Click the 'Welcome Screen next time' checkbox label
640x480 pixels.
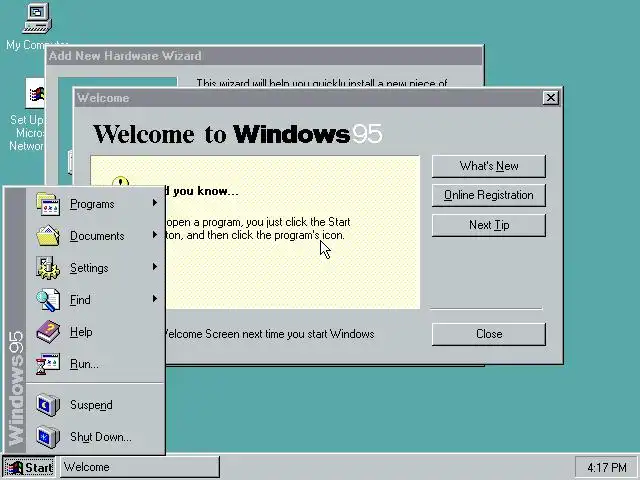coord(269,334)
